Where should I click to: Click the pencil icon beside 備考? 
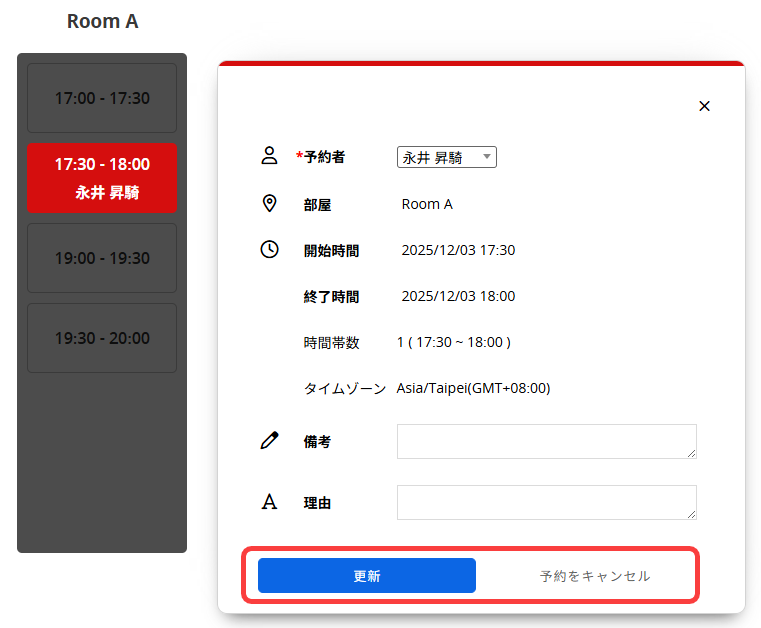[x=269, y=441]
